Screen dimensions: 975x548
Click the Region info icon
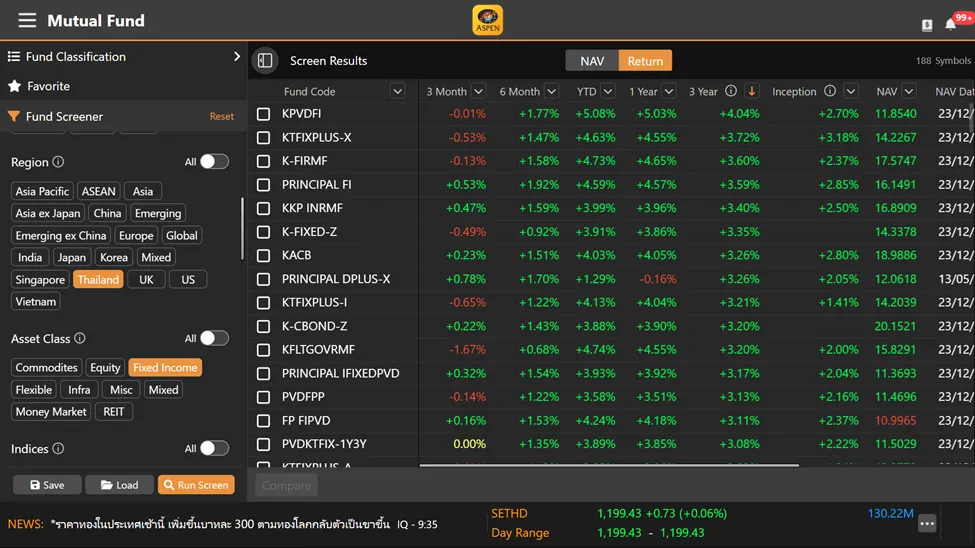[x=58, y=162]
